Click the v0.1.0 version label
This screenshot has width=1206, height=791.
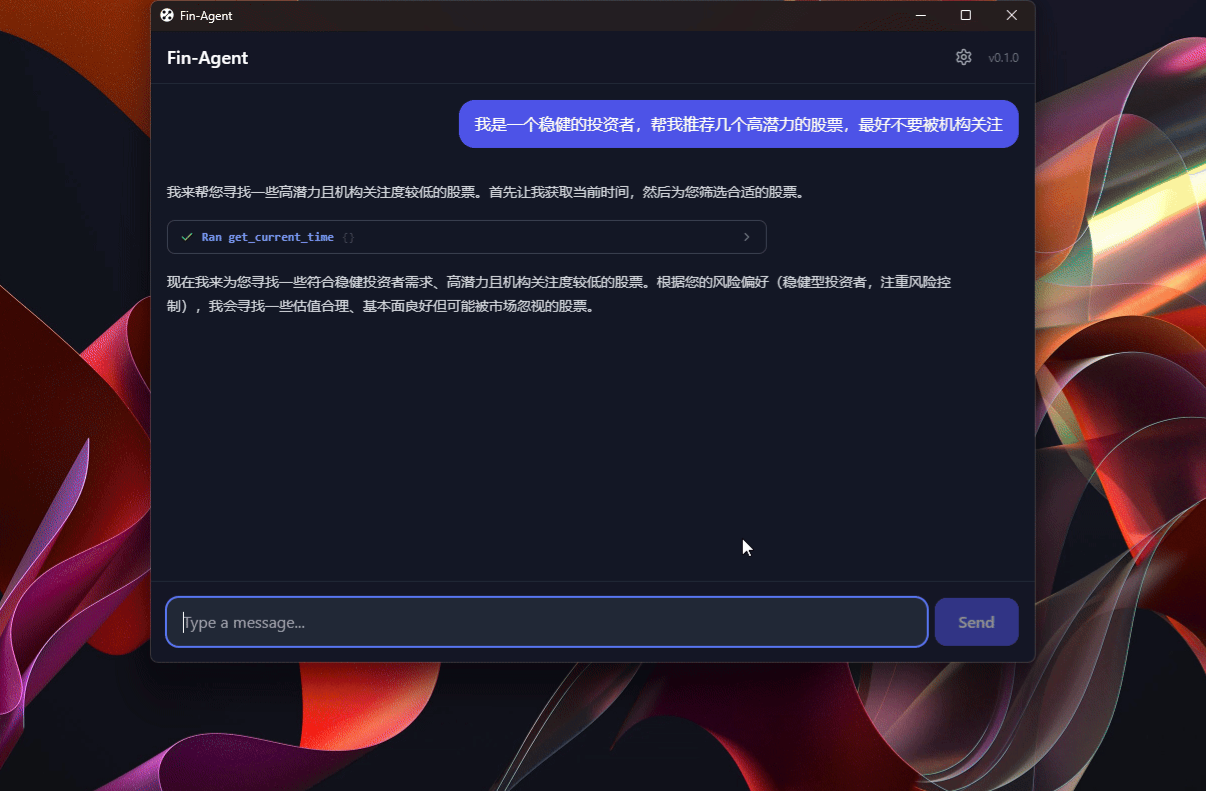point(1003,58)
